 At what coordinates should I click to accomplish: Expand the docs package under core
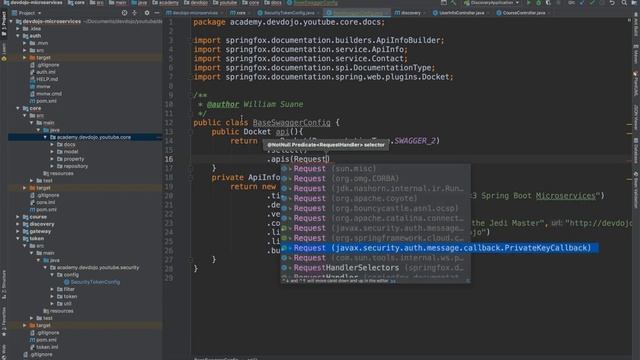pos(52,144)
